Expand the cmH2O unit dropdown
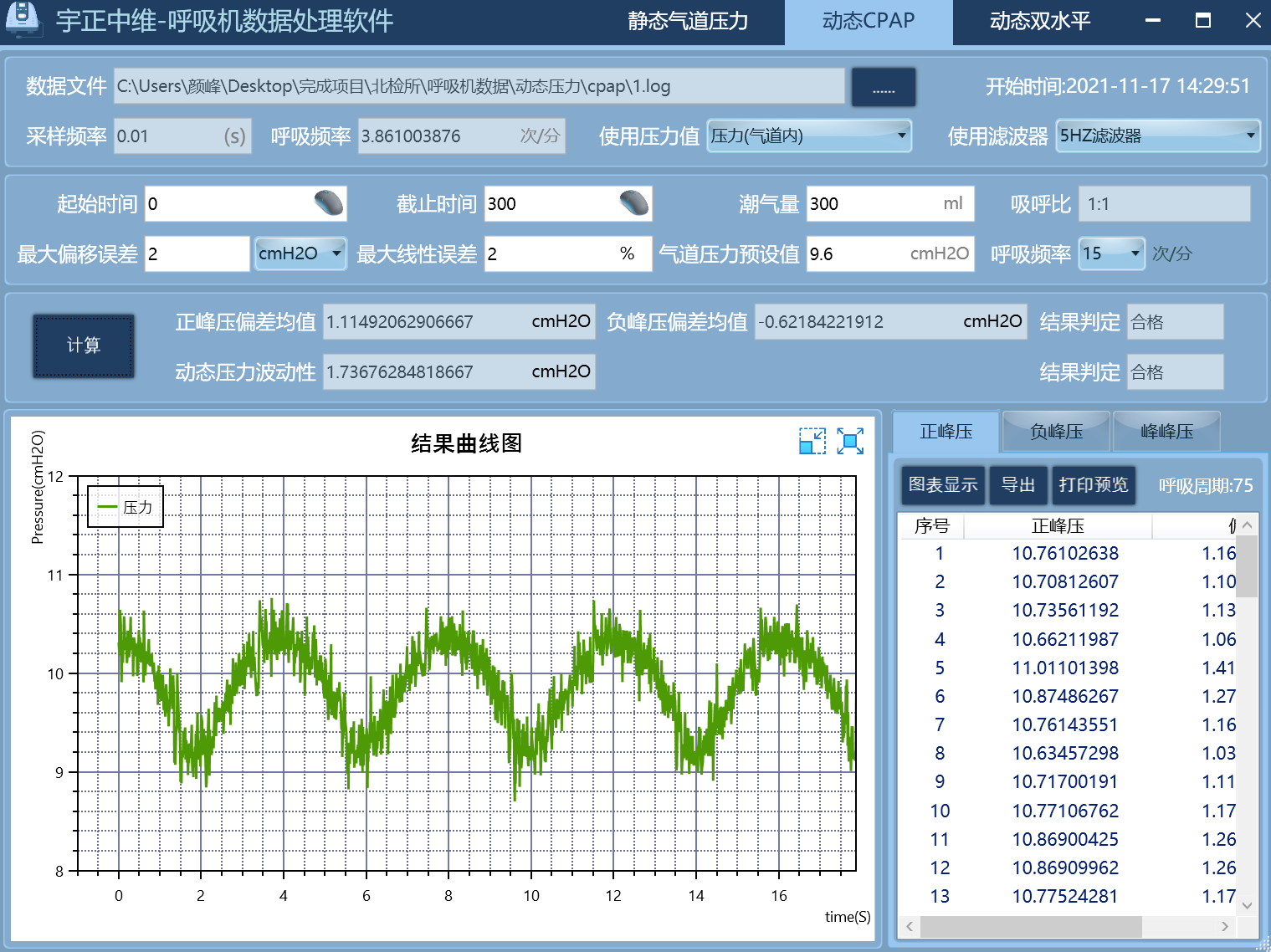The width and height of the screenshot is (1271, 952). tap(300, 253)
